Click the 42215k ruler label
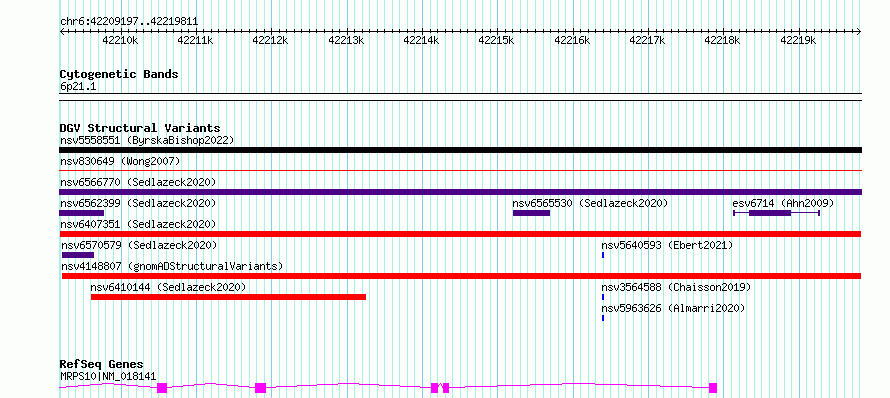Viewport: 890px width, 398px height. tap(497, 40)
